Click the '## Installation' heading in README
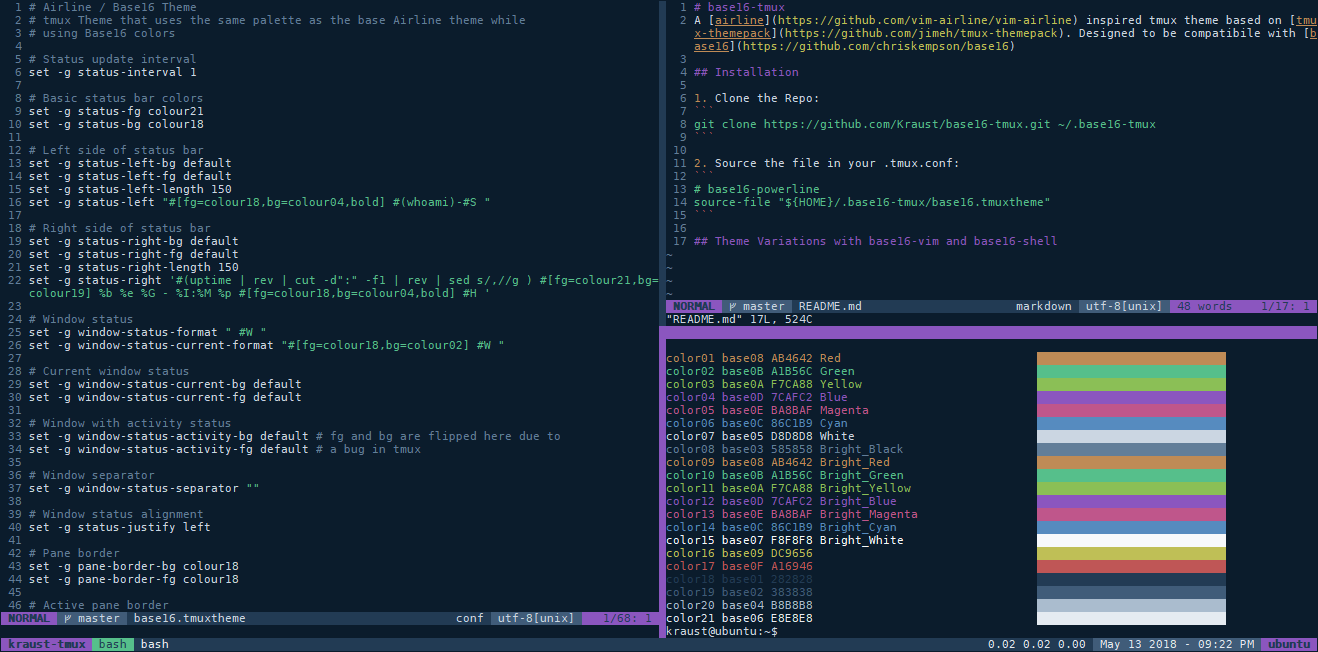The height and width of the screenshot is (652, 1318). click(746, 72)
